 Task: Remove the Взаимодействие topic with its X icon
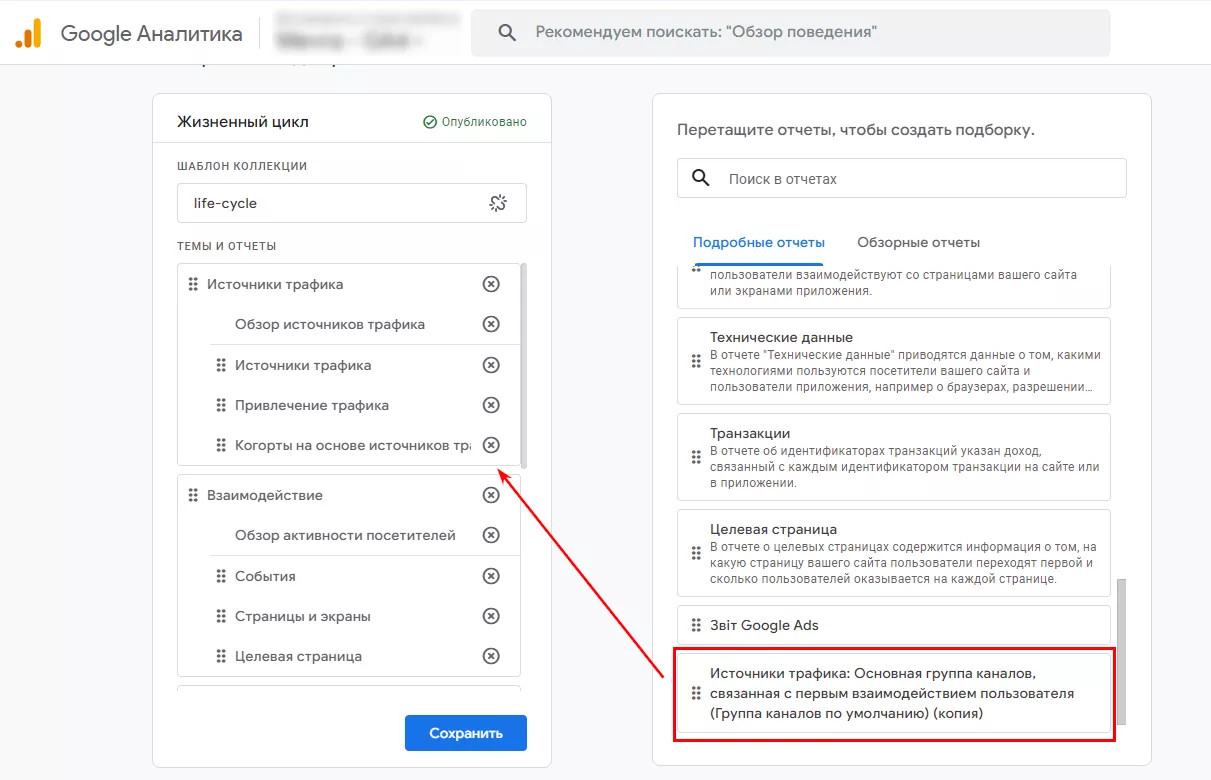click(491, 495)
